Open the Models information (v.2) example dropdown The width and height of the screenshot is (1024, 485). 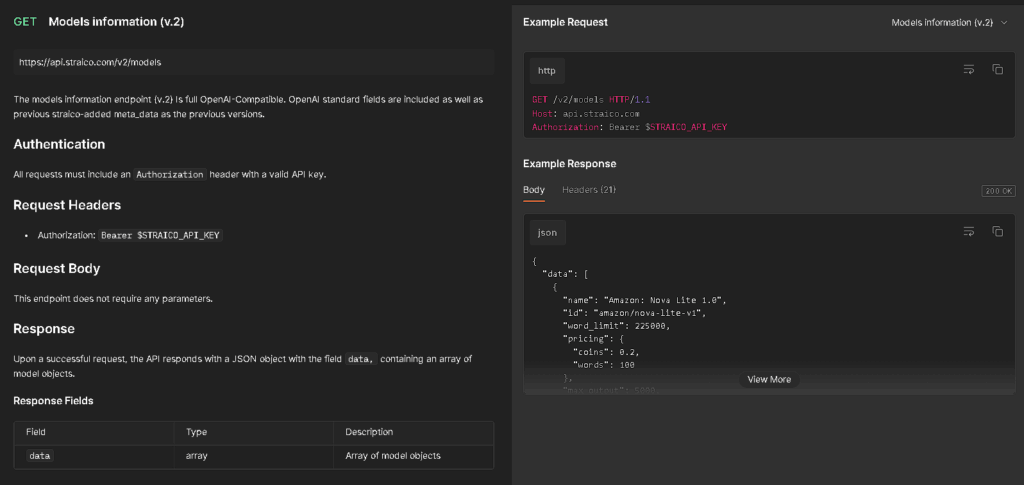click(942, 22)
